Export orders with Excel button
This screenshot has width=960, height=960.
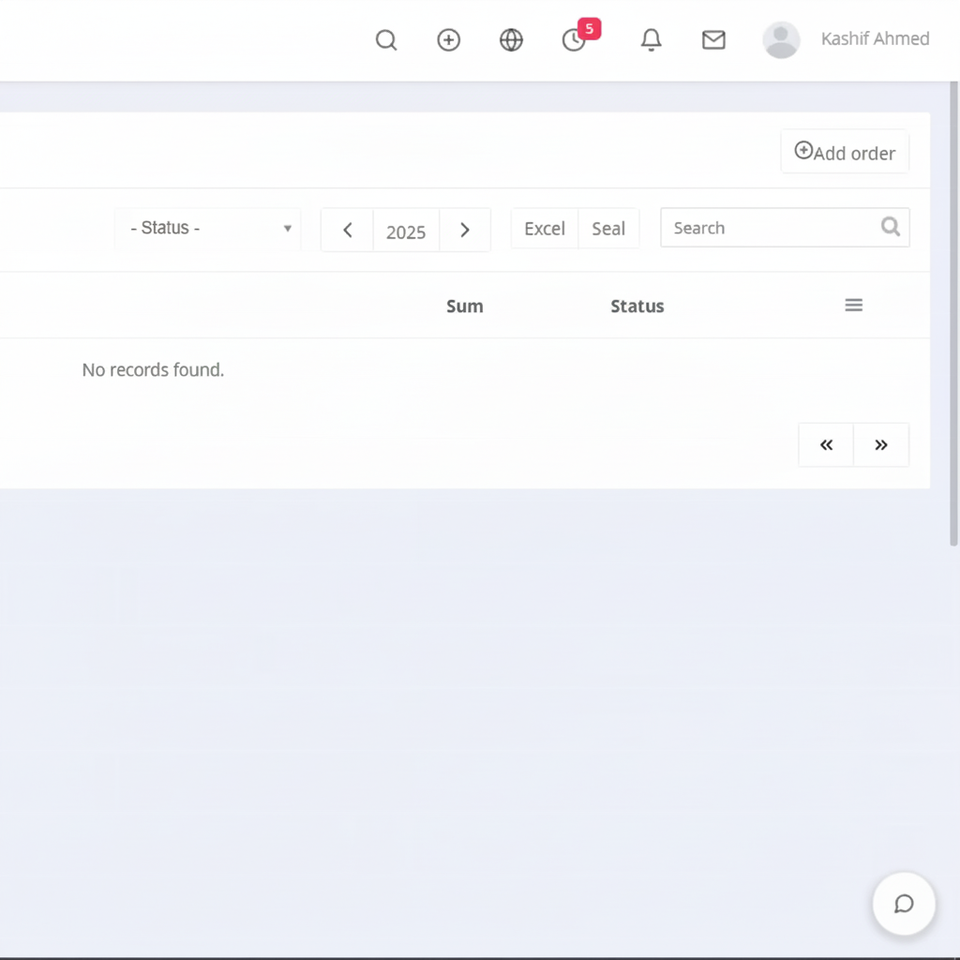tap(545, 228)
